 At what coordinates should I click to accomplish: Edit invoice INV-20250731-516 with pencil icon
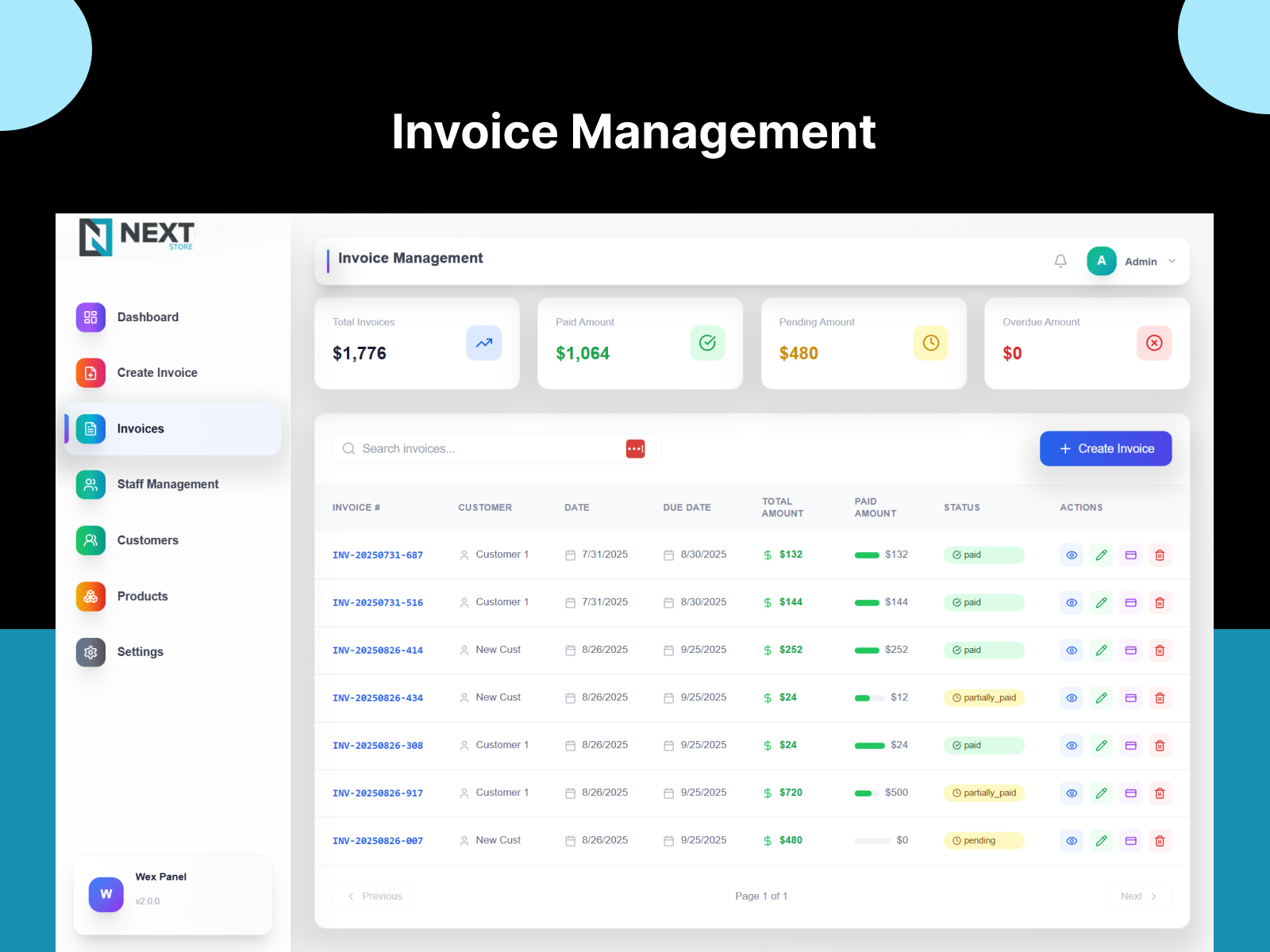(x=1101, y=603)
